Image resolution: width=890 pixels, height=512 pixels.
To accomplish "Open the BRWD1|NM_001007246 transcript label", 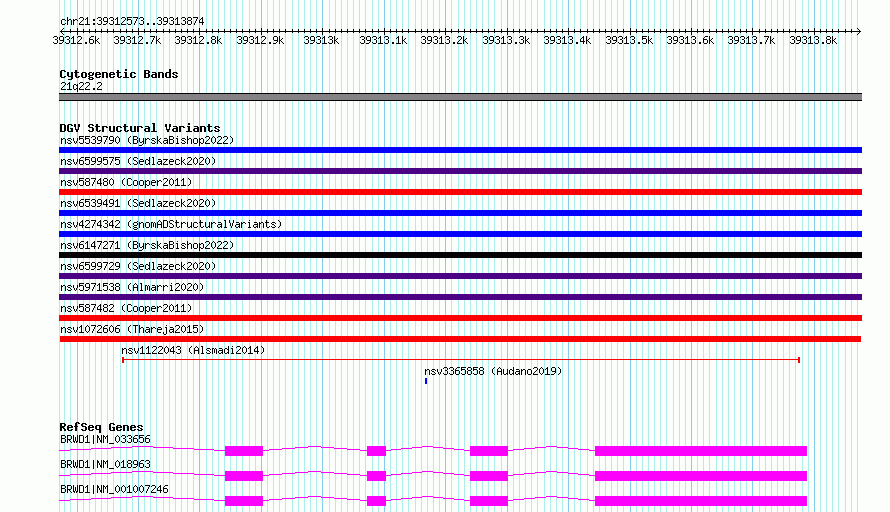I will [114, 489].
